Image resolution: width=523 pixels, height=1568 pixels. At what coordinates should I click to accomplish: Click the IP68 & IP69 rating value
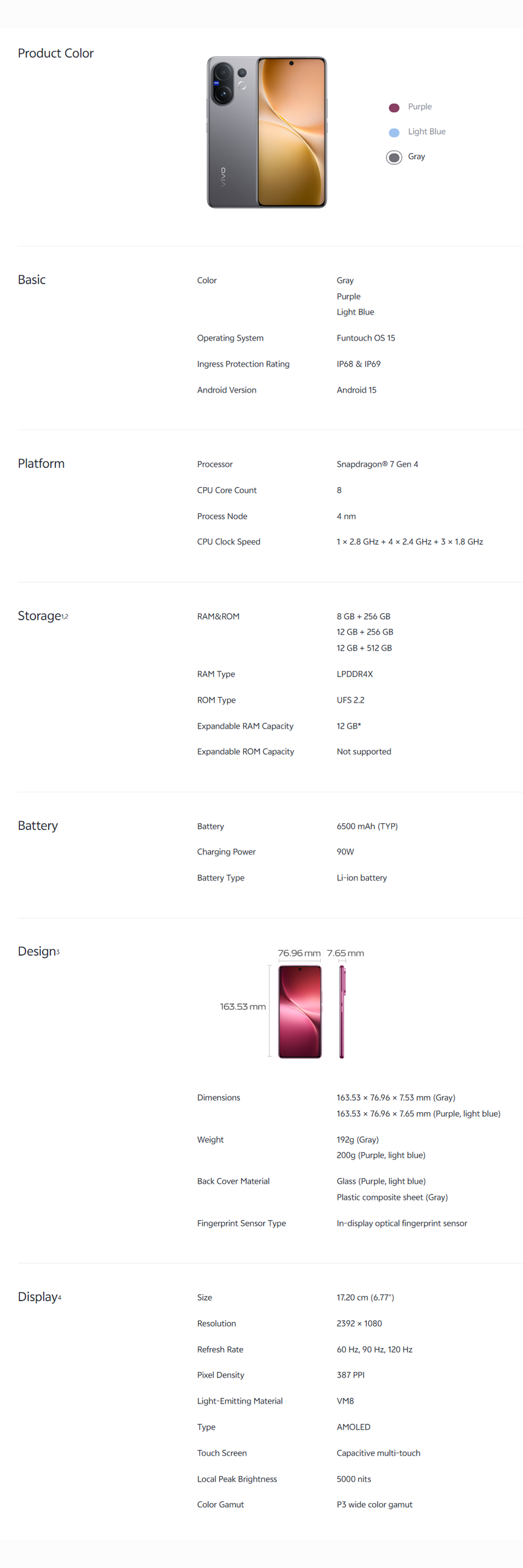(x=358, y=364)
